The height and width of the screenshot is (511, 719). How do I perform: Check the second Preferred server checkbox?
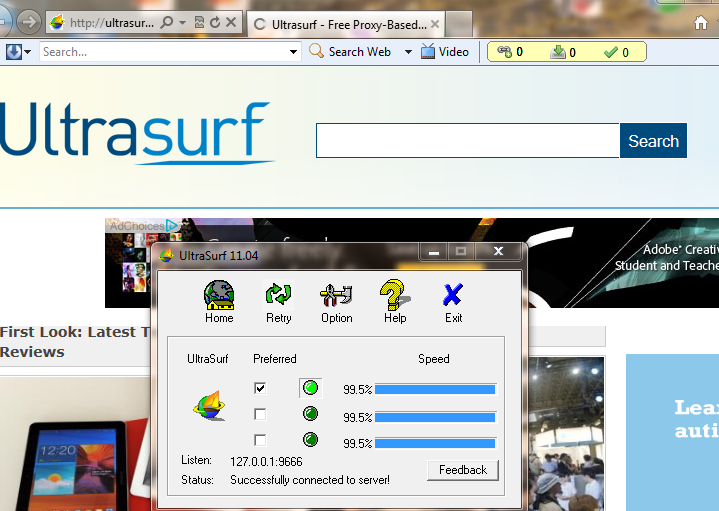click(260, 414)
